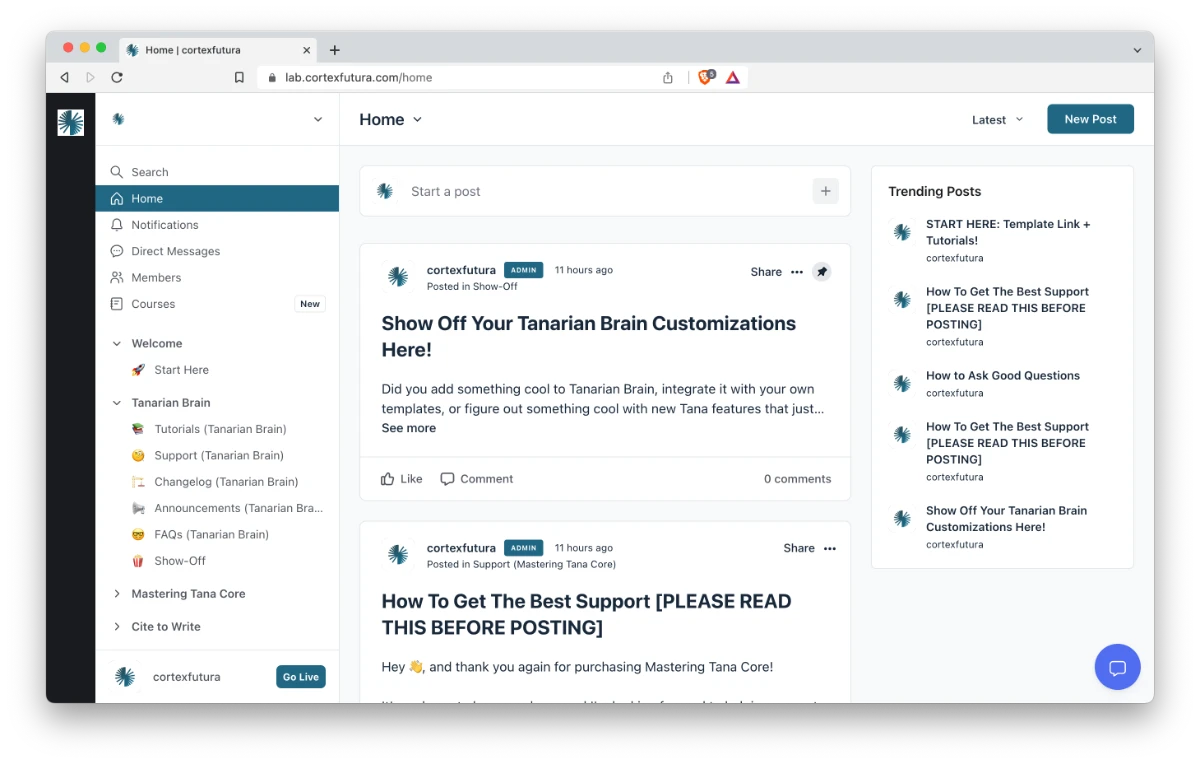Open Courses in the sidebar
The height and width of the screenshot is (764, 1200).
click(x=217, y=304)
